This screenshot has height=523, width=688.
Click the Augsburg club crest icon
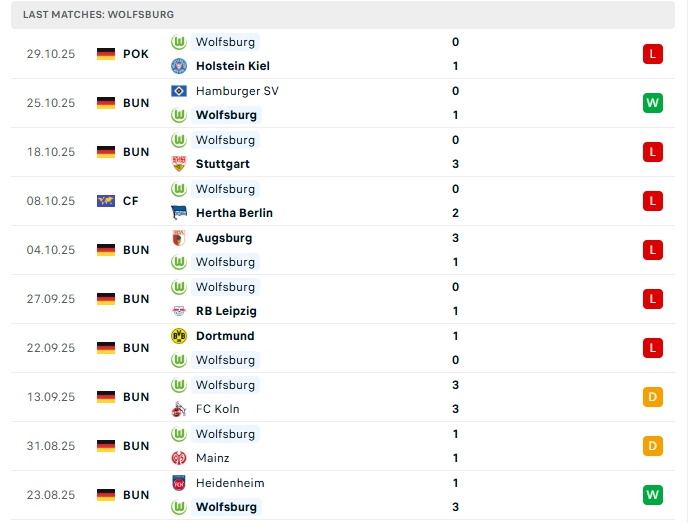pyautogui.click(x=179, y=238)
